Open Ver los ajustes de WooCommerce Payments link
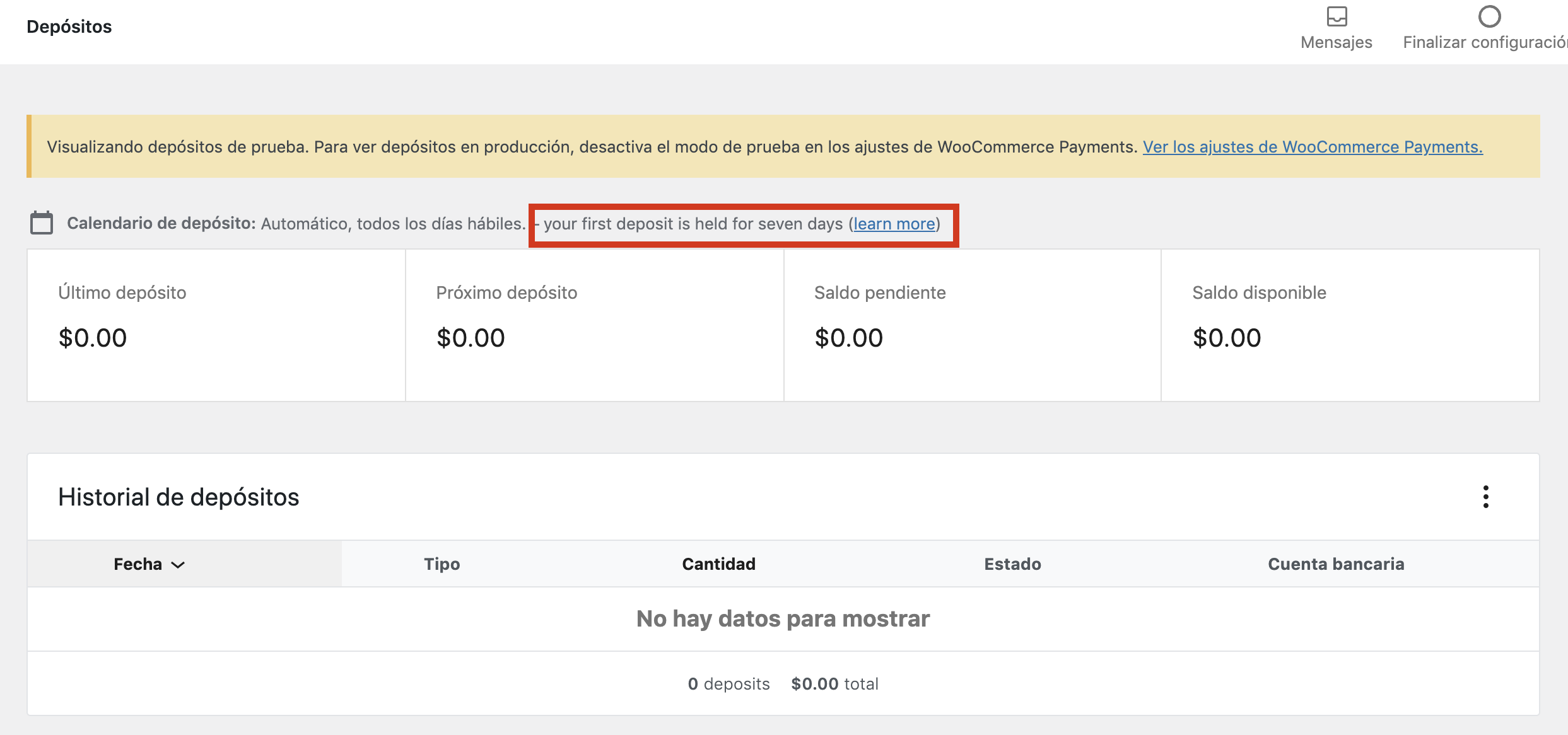Image resolution: width=1568 pixels, height=735 pixels. pyautogui.click(x=1313, y=147)
